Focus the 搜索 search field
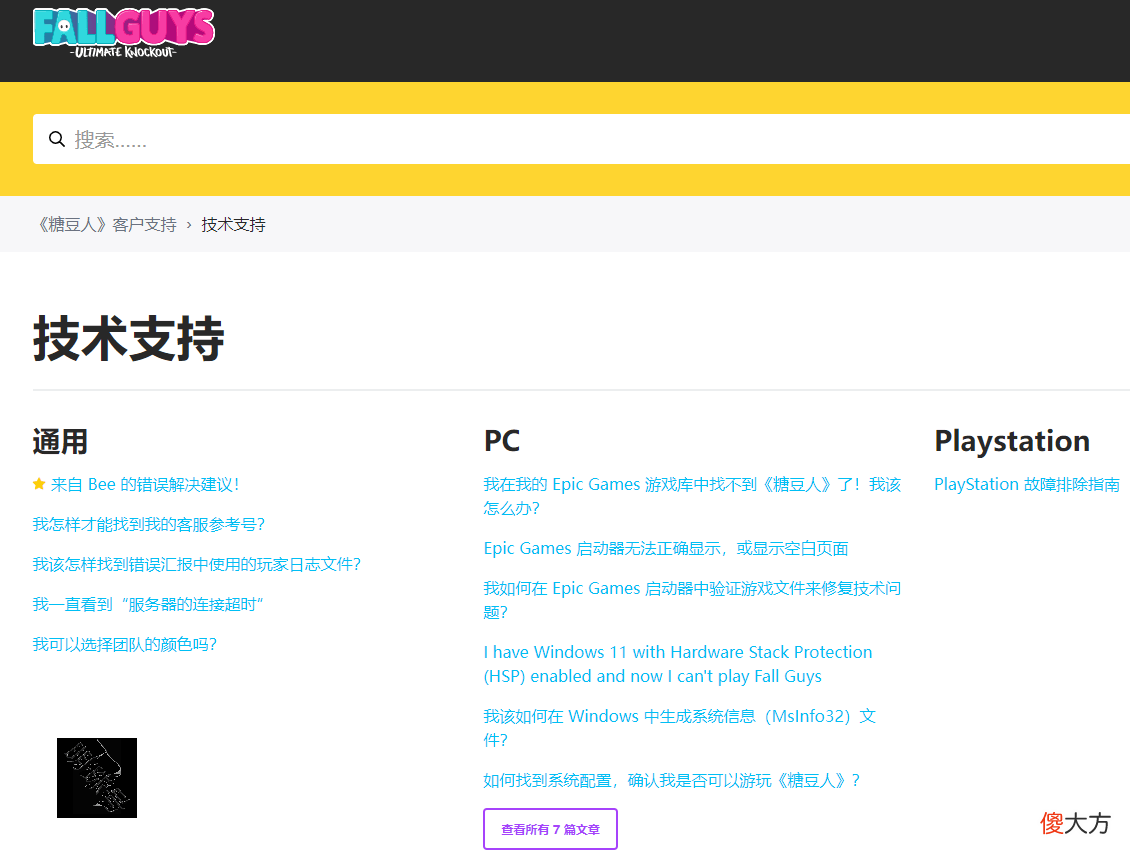 pyautogui.click(x=581, y=139)
